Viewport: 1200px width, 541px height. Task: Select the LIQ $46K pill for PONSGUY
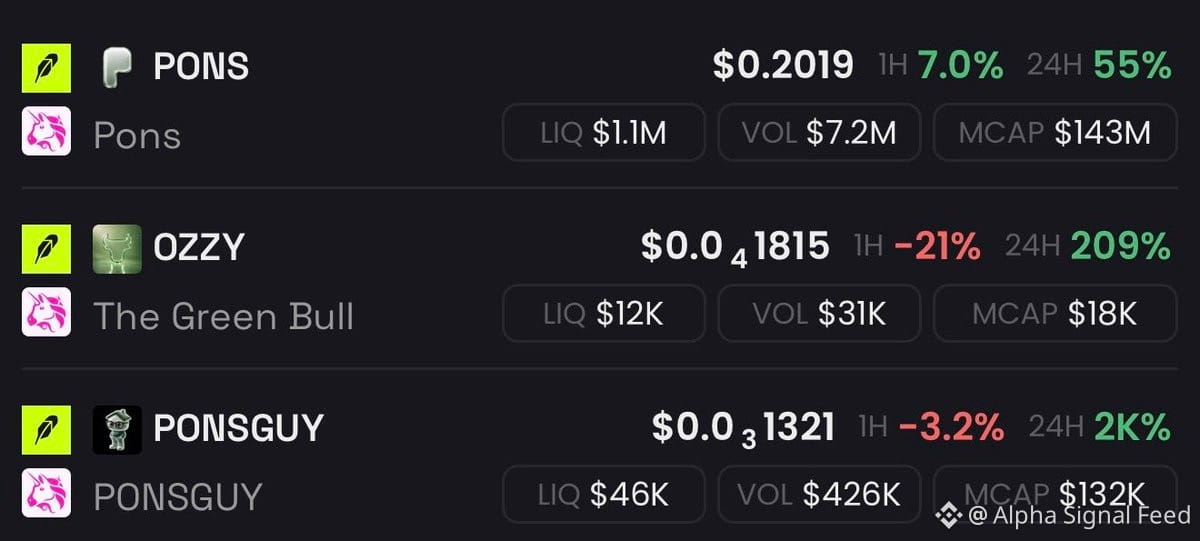pos(604,494)
